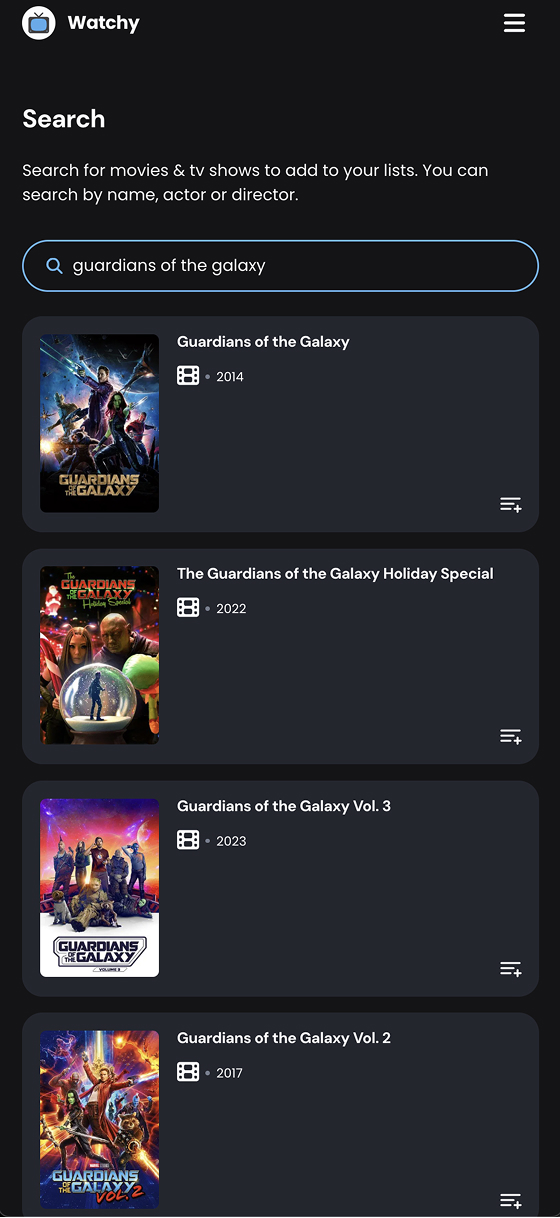
Task: Click film icon next to 2017
Action: point(188,1072)
